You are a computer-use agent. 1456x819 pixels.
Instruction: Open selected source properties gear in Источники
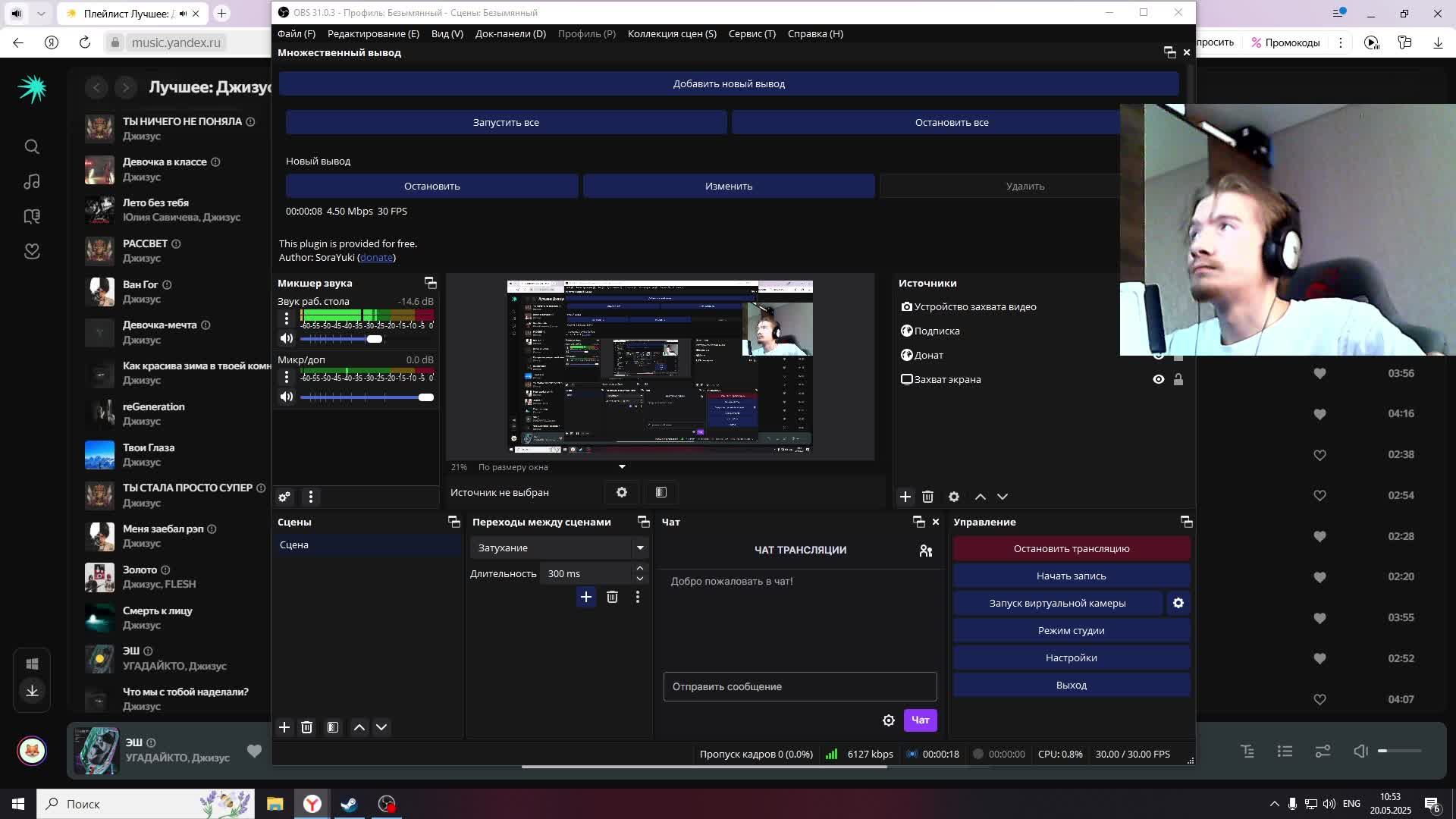tap(954, 497)
